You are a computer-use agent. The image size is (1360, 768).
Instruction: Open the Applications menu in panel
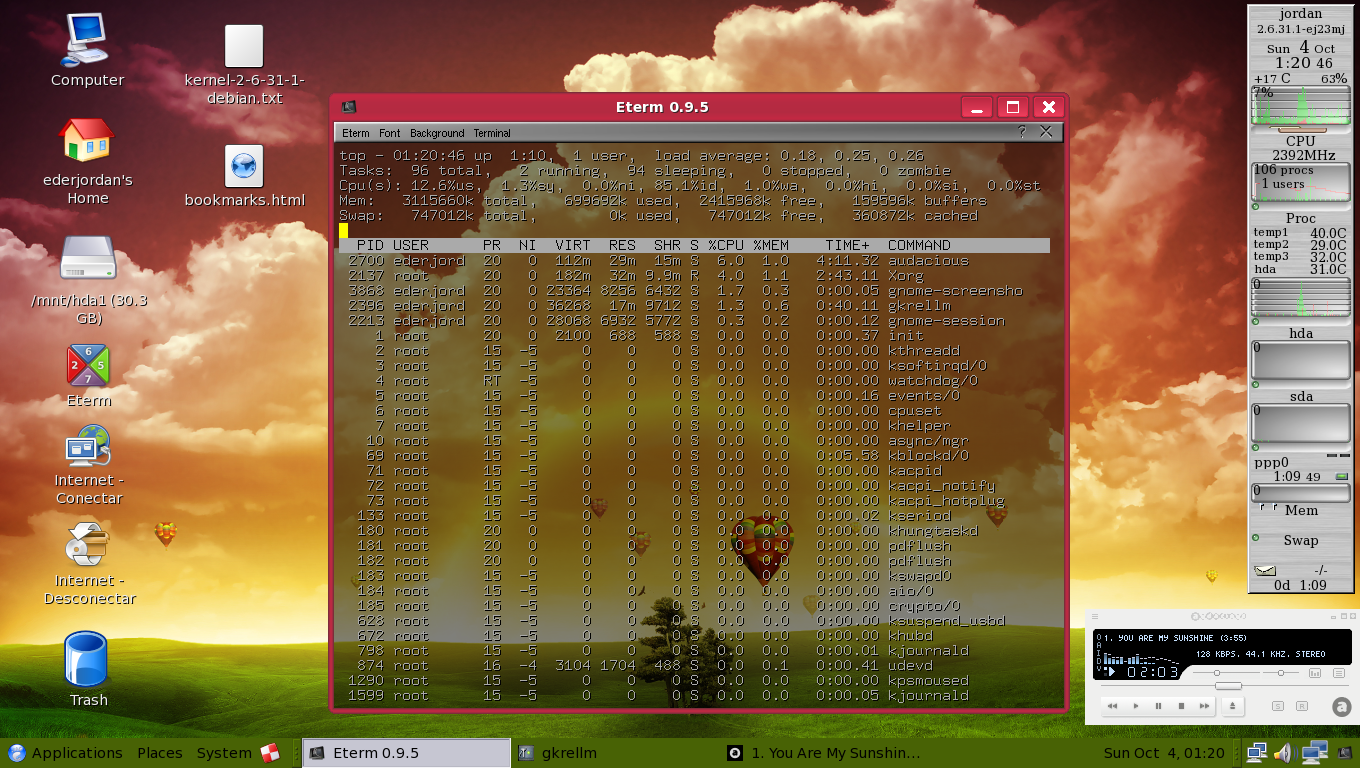tap(65, 753)
